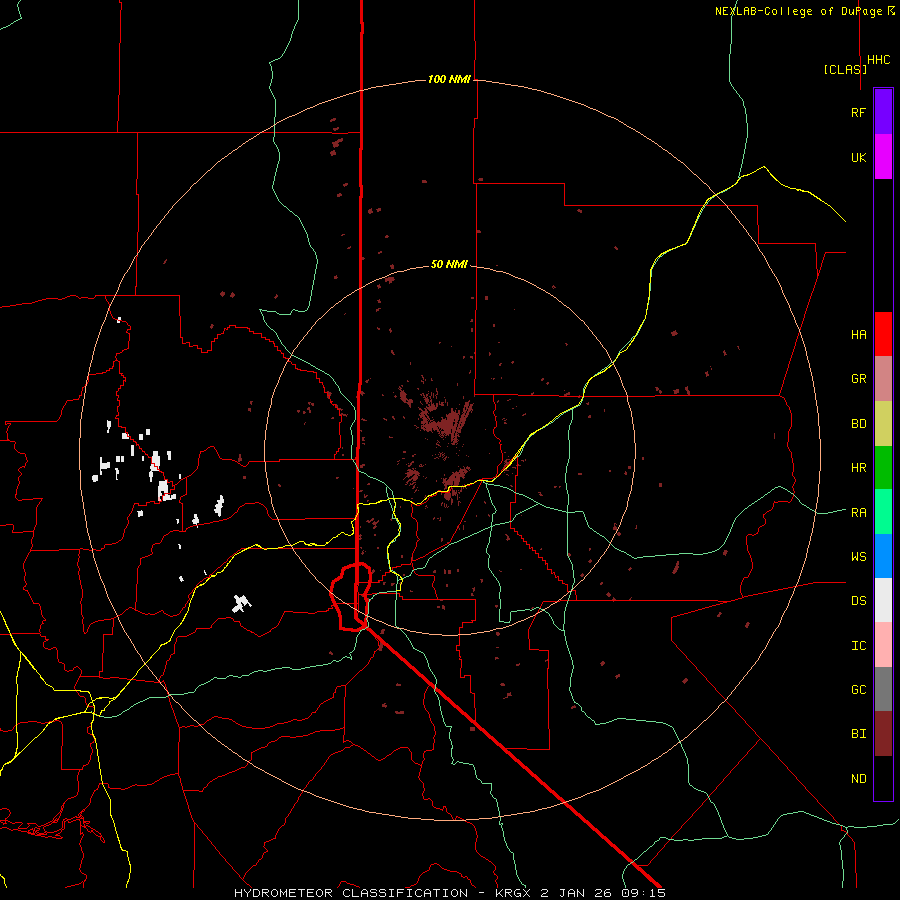Click the [CLAS] units label

pyautogui.click(x=845, y=69)
